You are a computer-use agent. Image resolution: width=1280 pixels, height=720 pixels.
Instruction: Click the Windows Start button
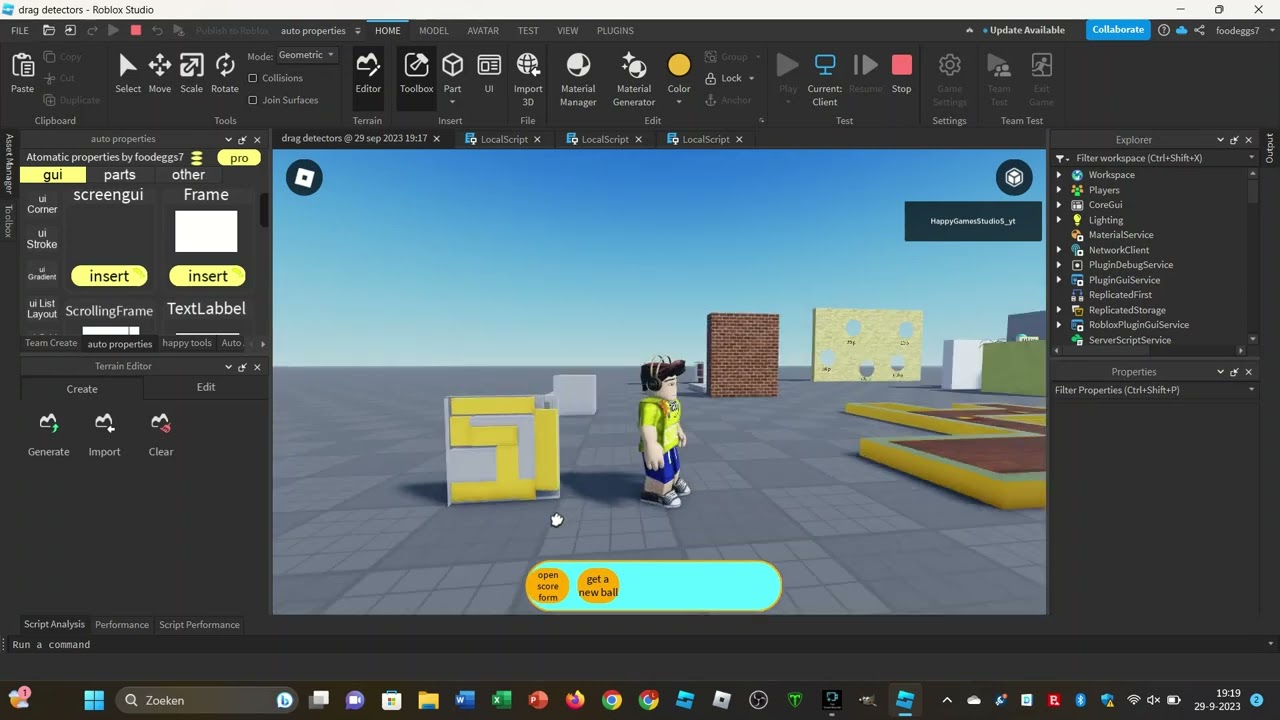pos(94,700)
